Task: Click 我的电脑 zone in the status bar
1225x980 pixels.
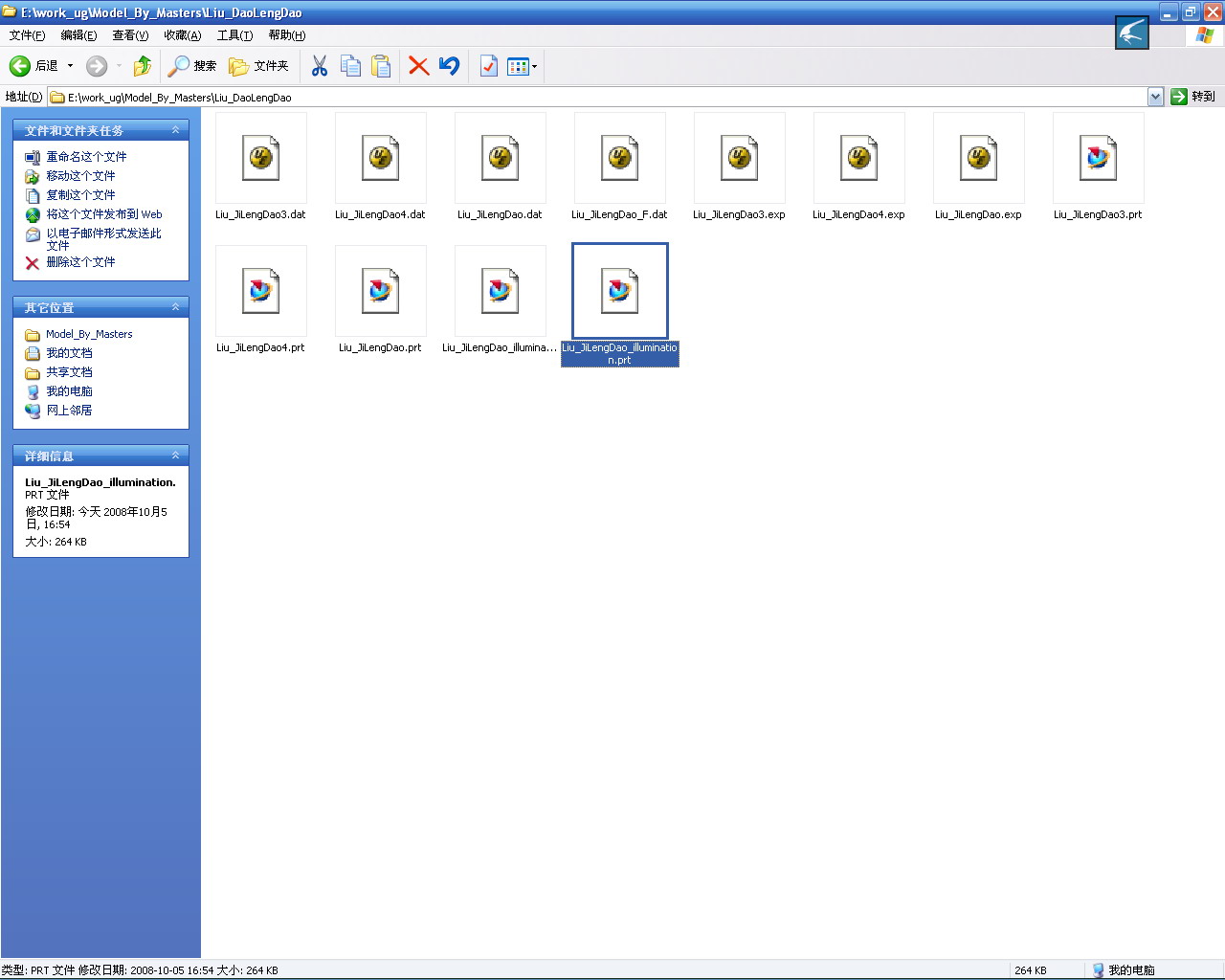Action: click(x=1123, y=970)
